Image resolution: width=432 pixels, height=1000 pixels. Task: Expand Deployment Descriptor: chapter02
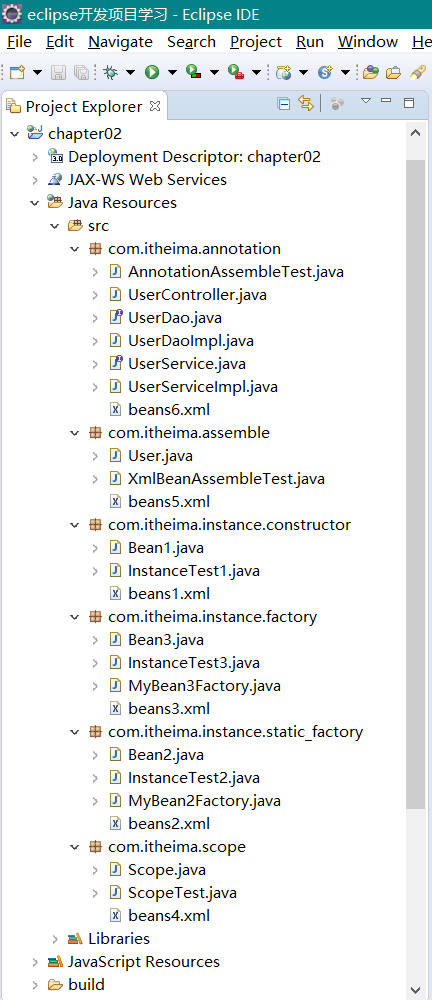pos(34,157)
